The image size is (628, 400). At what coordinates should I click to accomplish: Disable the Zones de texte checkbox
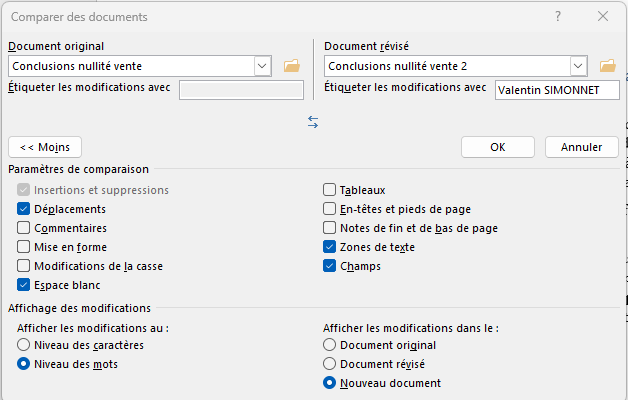[330, 247]
